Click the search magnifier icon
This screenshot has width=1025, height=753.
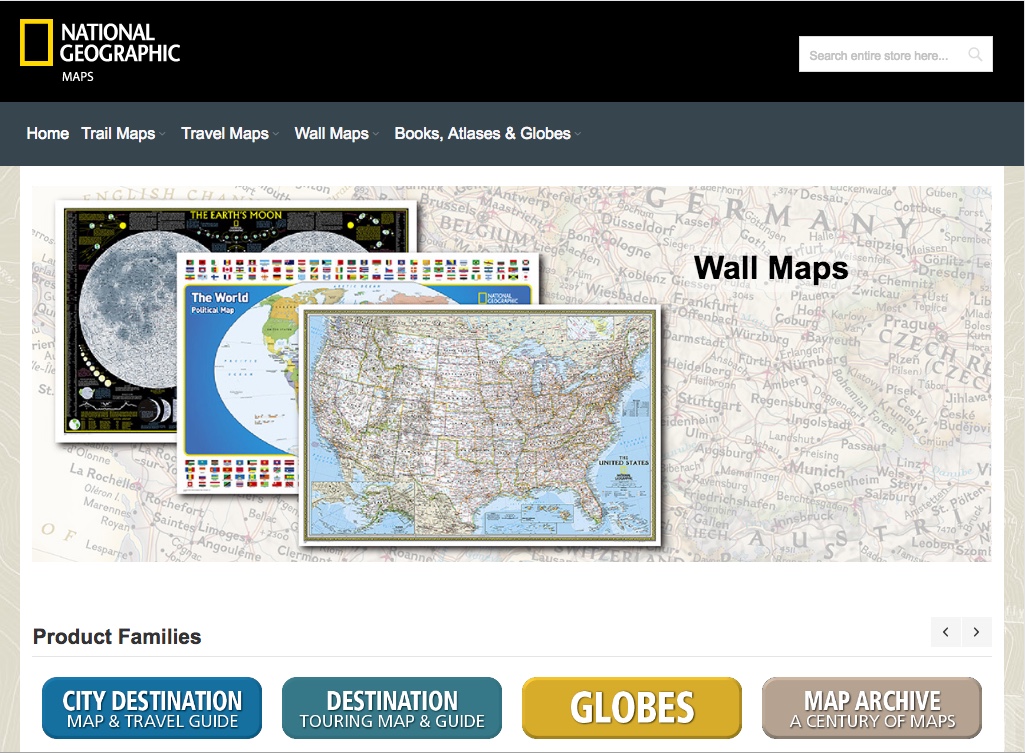975,55
